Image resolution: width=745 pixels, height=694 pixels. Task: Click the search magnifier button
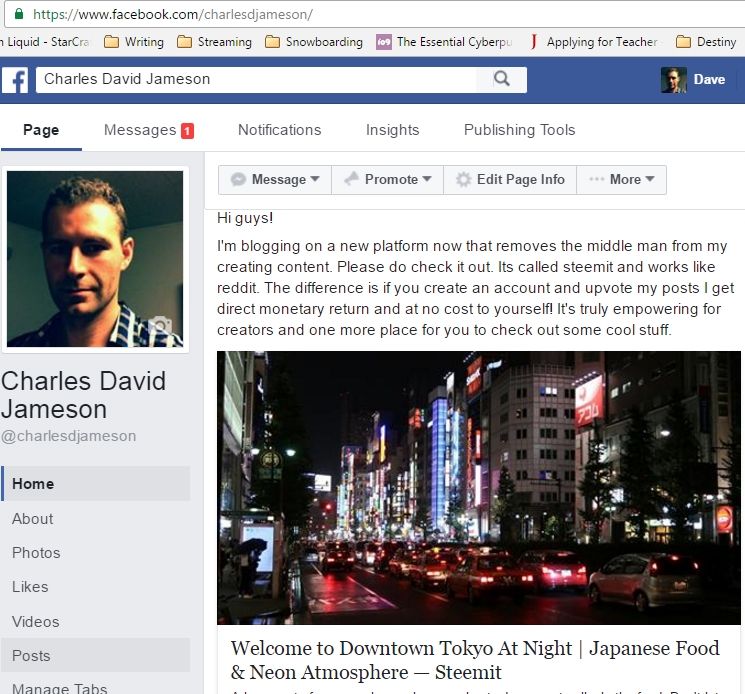coord(502,79)
